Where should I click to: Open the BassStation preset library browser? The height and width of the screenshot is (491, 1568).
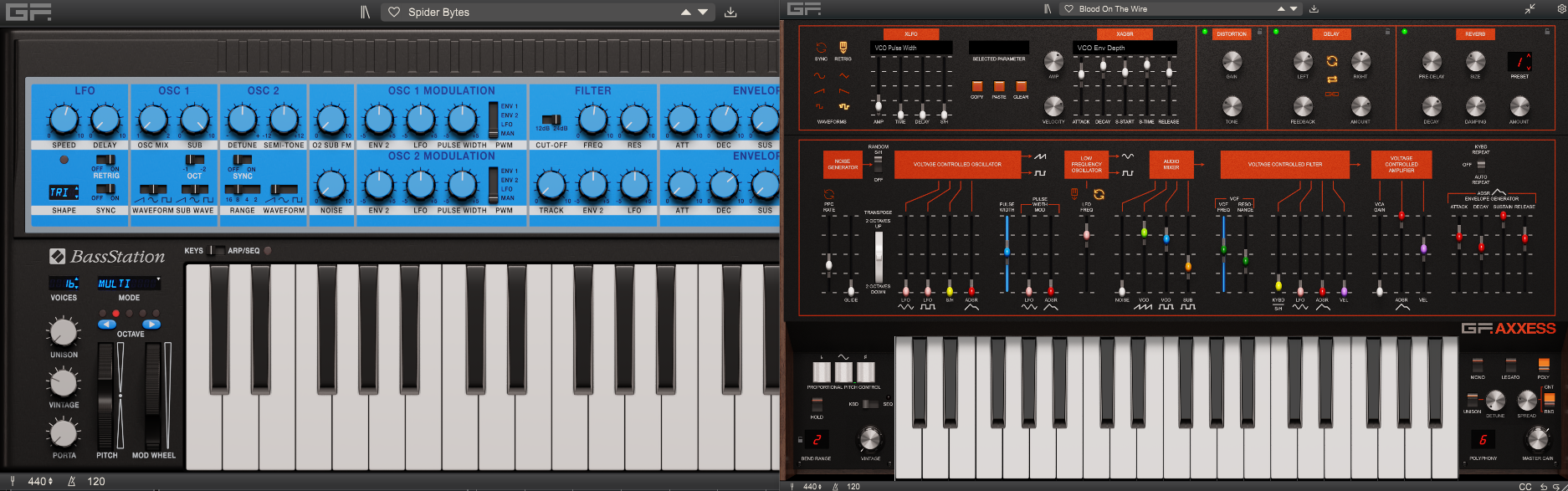point(365,12)
